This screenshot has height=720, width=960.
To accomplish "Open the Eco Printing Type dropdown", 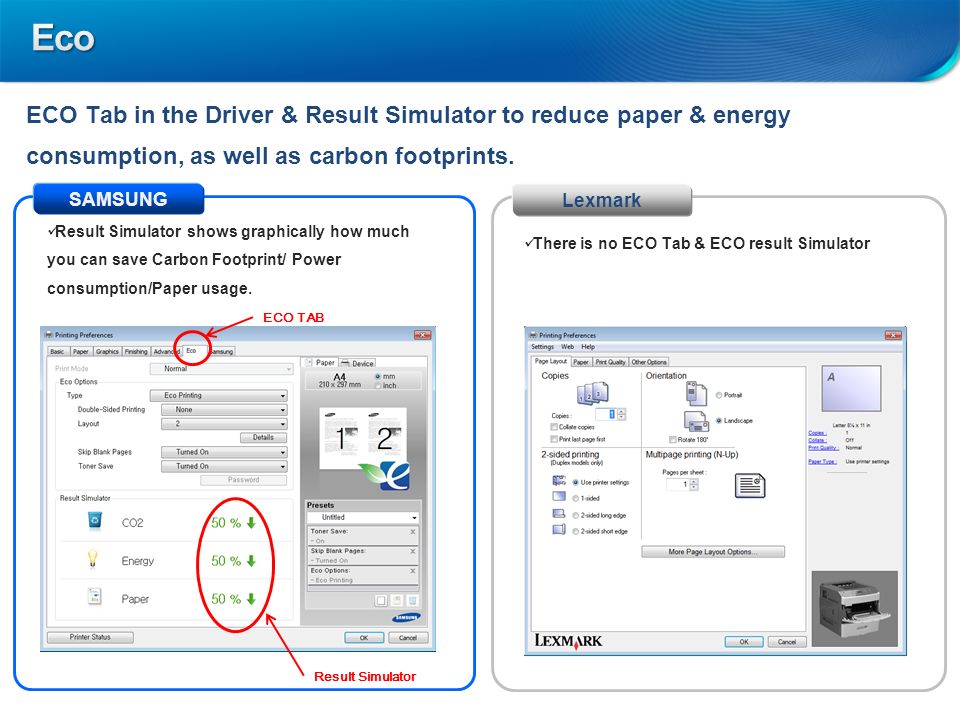I will (219, 396).
